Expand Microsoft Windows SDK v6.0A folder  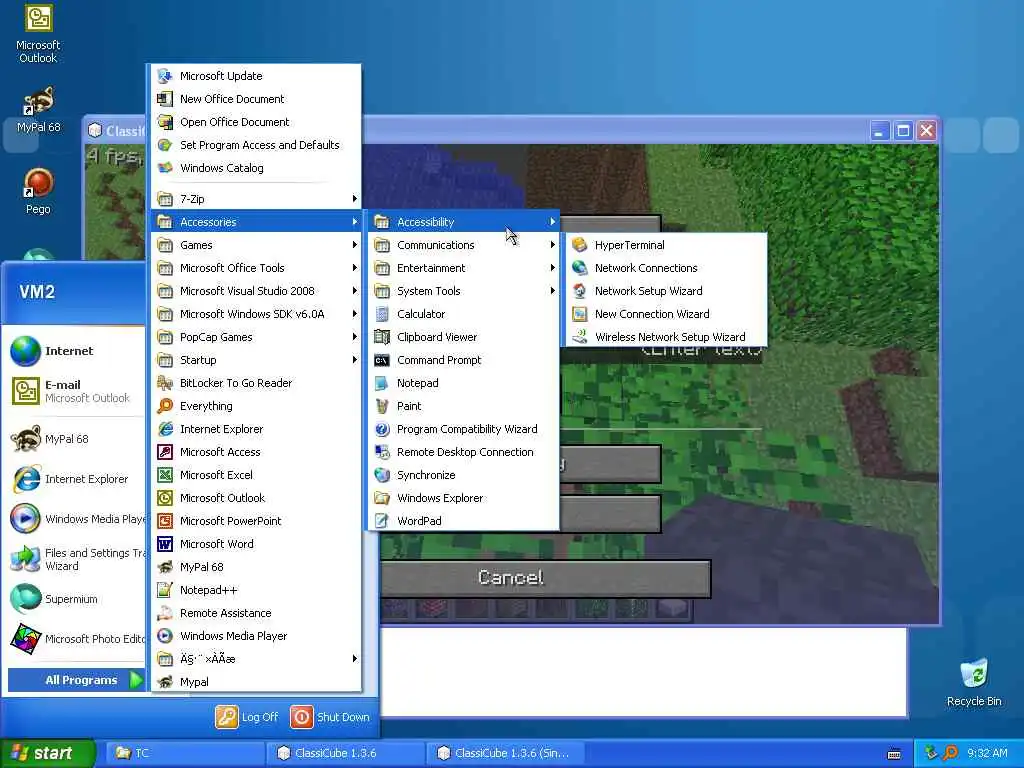click(x=256, y=314)
